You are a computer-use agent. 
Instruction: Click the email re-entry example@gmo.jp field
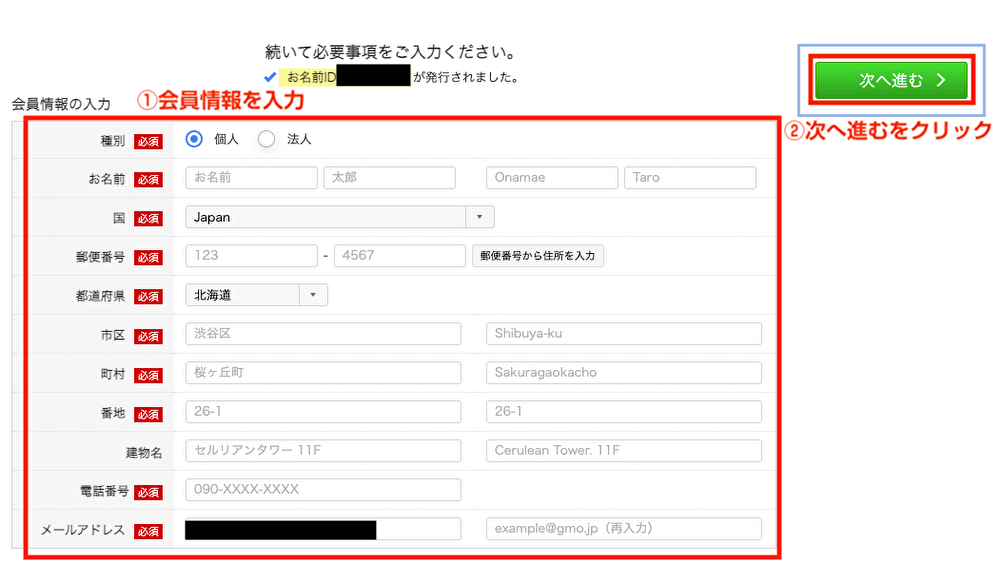tap(623, 529)
